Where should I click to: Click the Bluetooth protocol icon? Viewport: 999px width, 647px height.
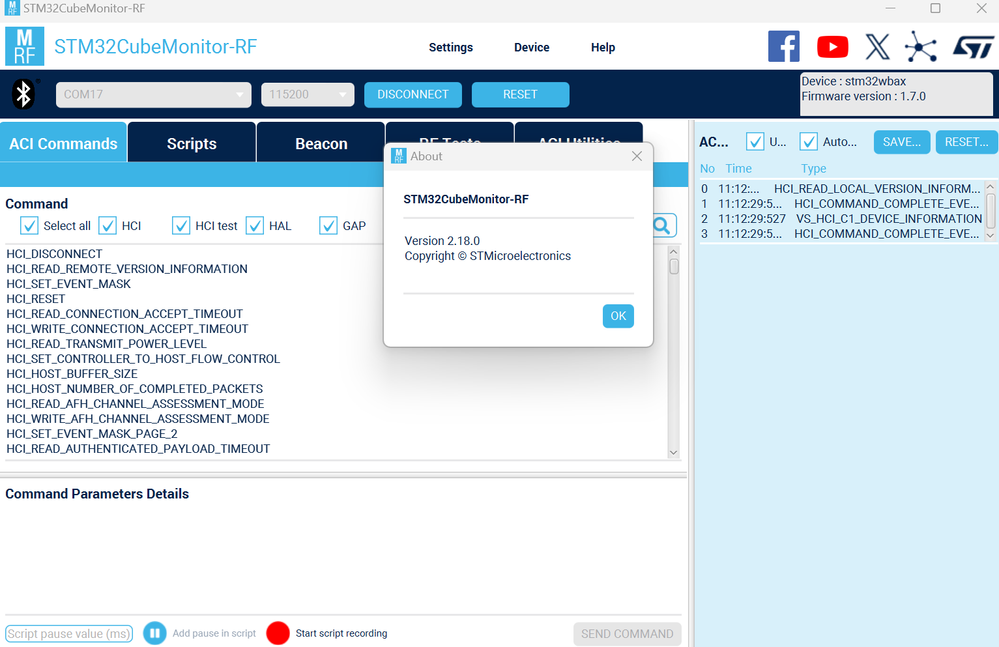click(24, 94)
